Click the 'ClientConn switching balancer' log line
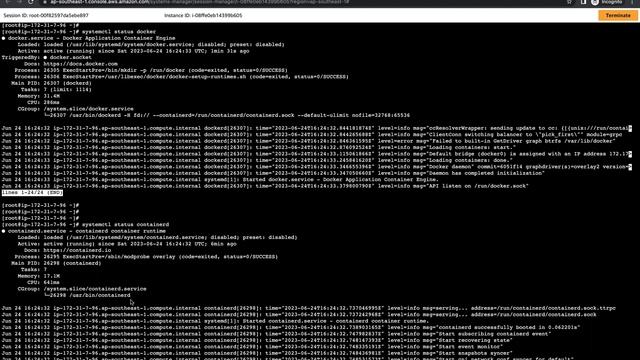 312,135
